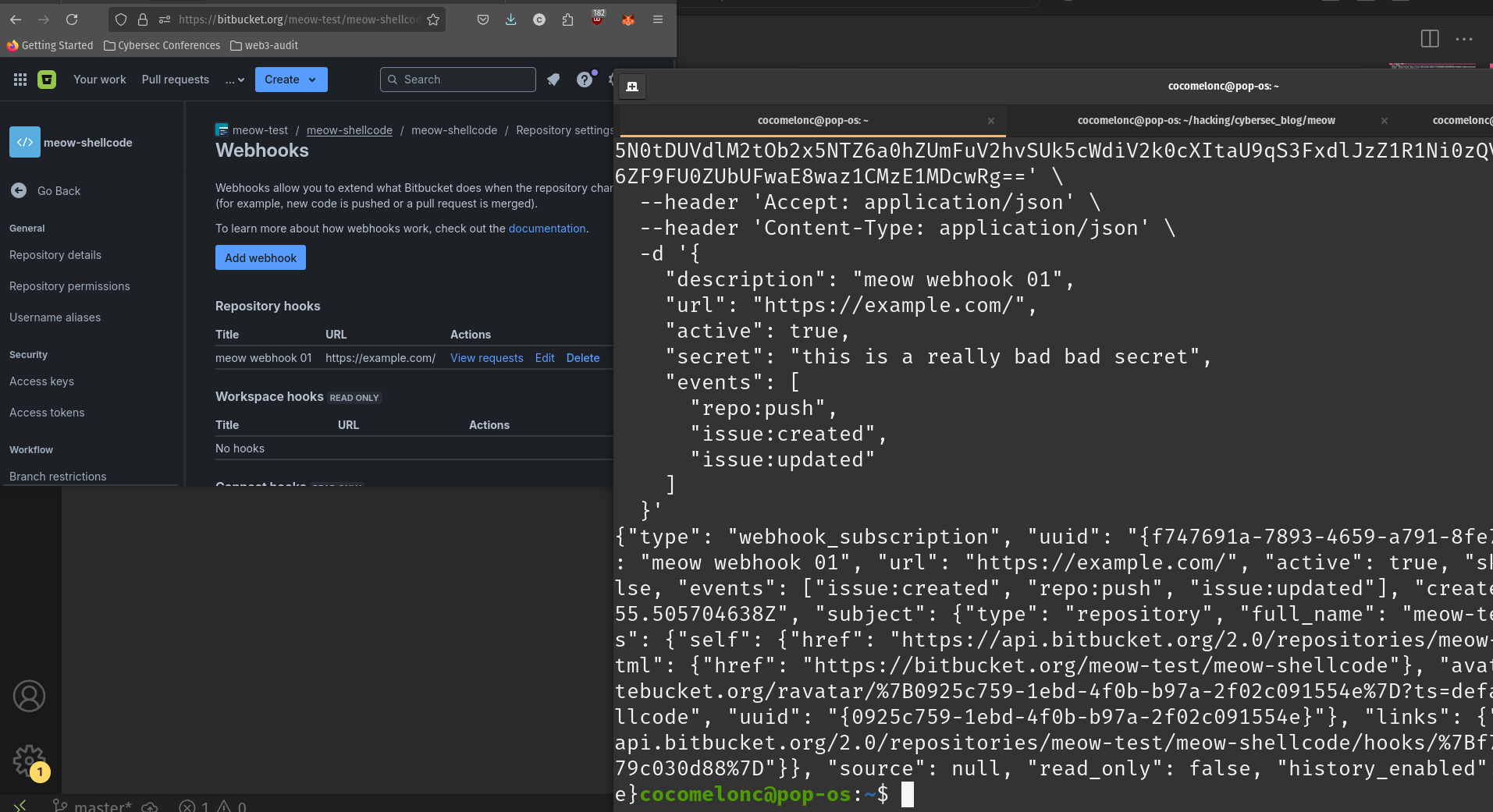Open VS Code Accounts icon
This screenshot has height=812, width=1493.
[x=30, y=696]
